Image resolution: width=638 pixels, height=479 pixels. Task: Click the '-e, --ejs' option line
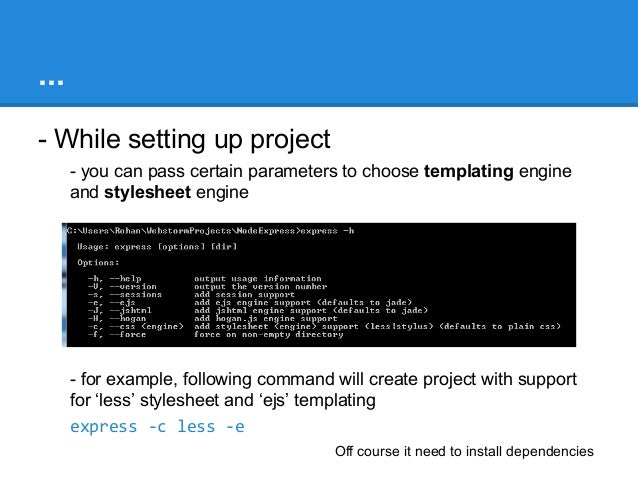(250, 302)
